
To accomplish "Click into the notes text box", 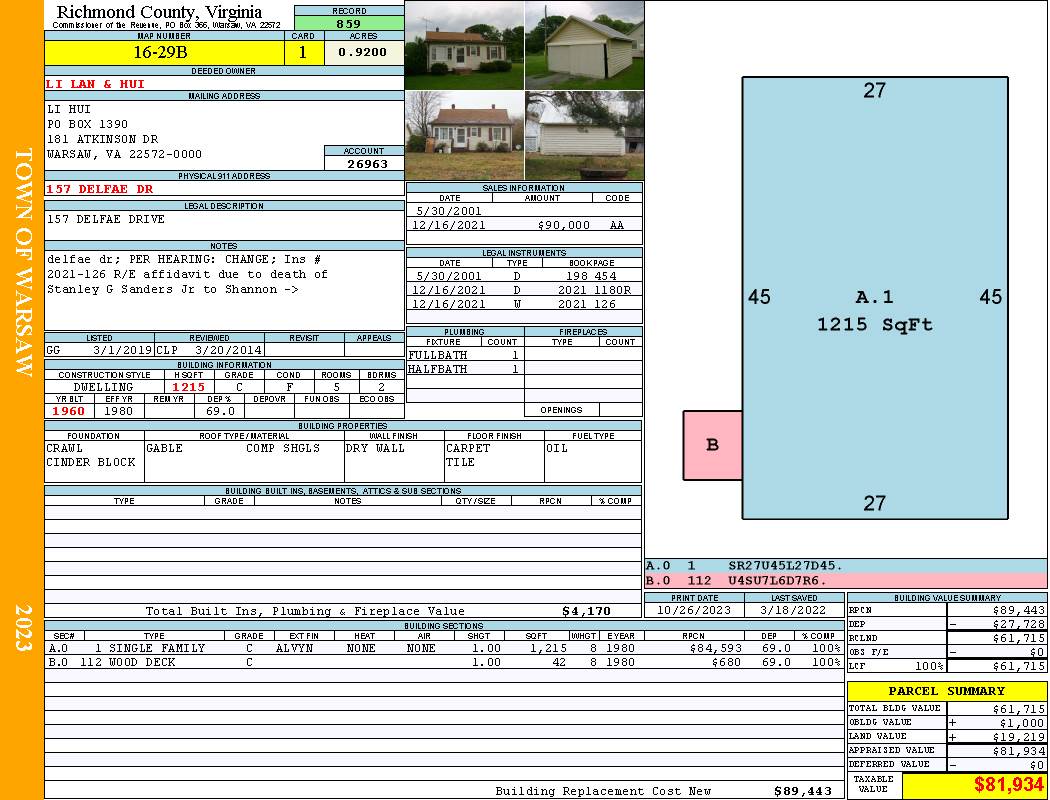I will (x=224, y=290).
